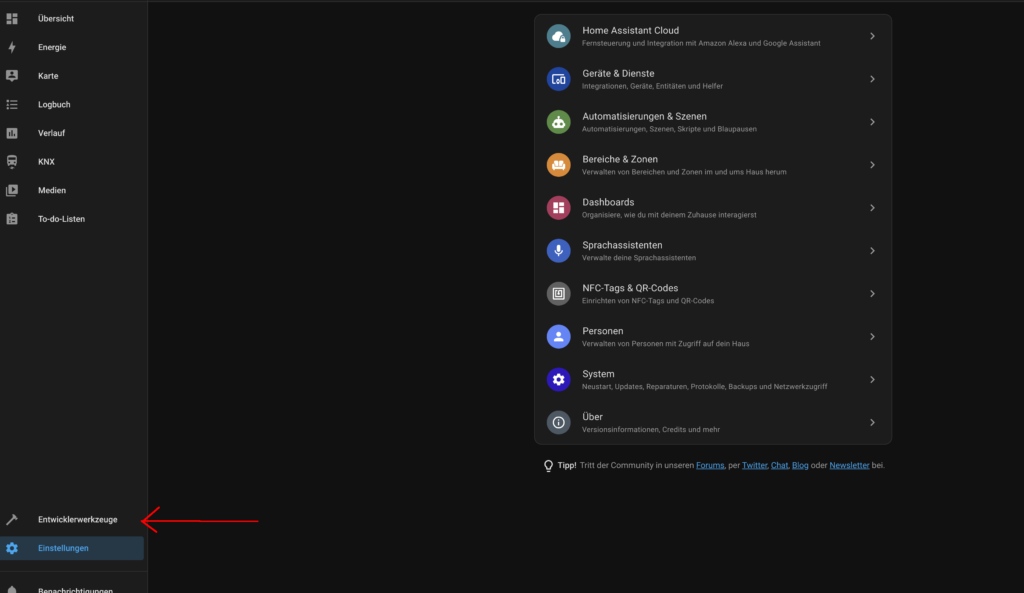Click the NFC-Tags & QR-Codes title
Viewport: 1024px width, 593px height.
click(x=630, y=288)
